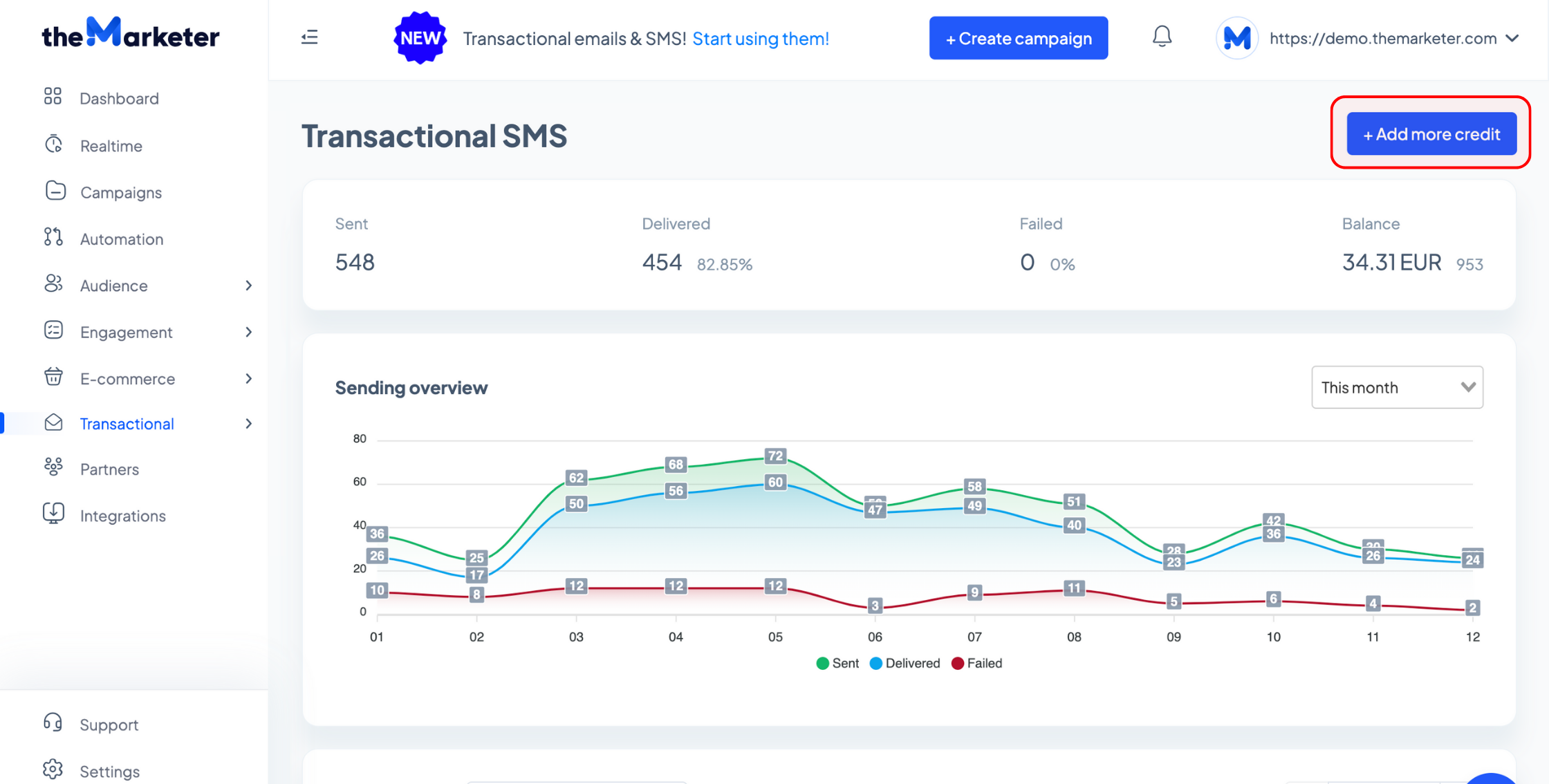This screenshot has width=1549, height=784.
Task: Click the Campaigns folder icon
Action: tap(55, 190)
